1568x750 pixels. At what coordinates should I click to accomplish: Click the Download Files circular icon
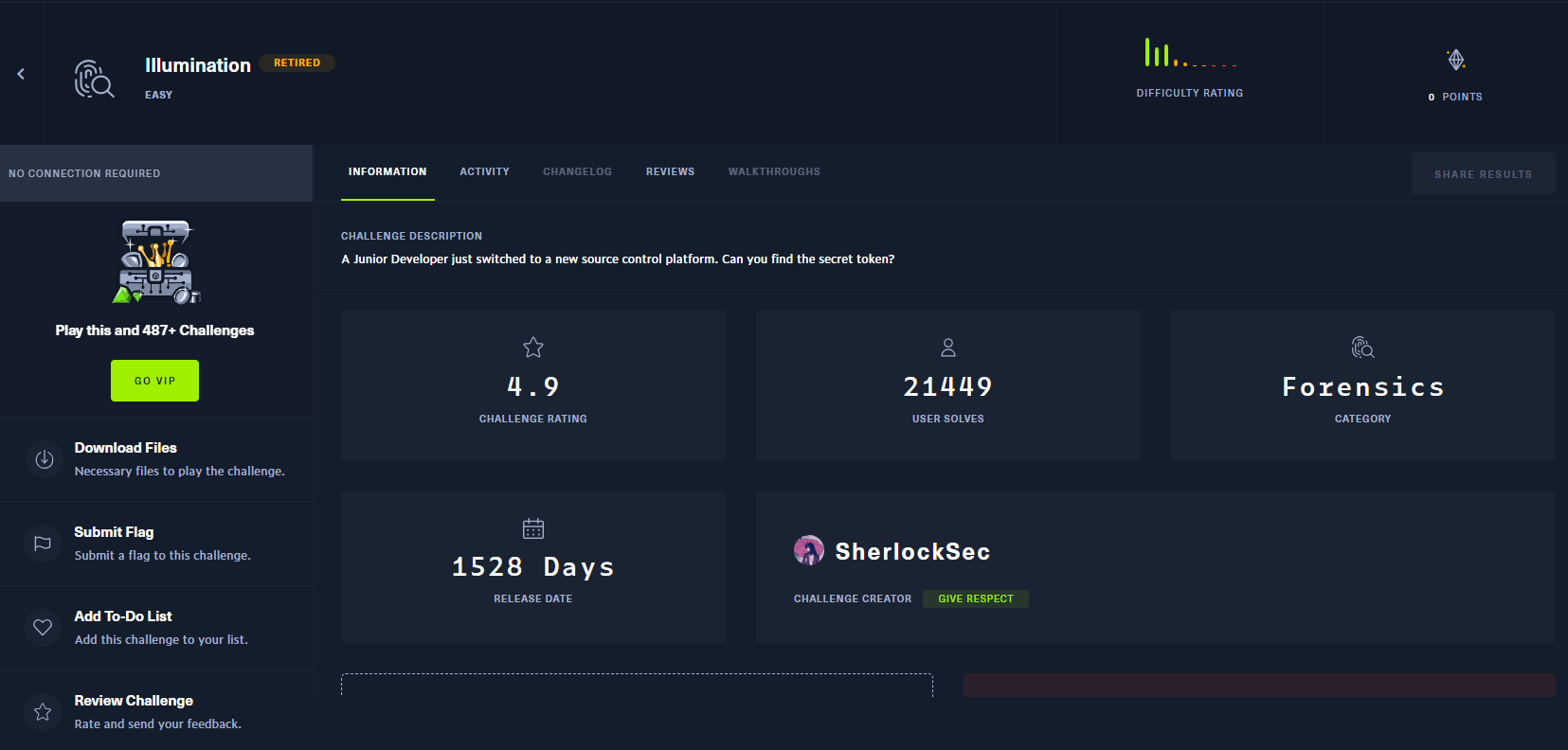tap(44, 459)
